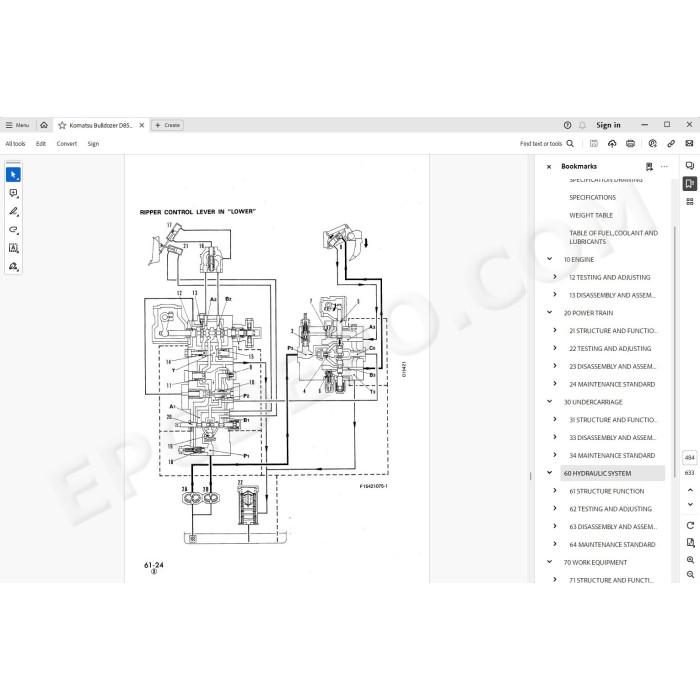Toggle the Bookmarks panel sidebar icon
Viewport: 700px width, 700px height.
click(690, 184)
